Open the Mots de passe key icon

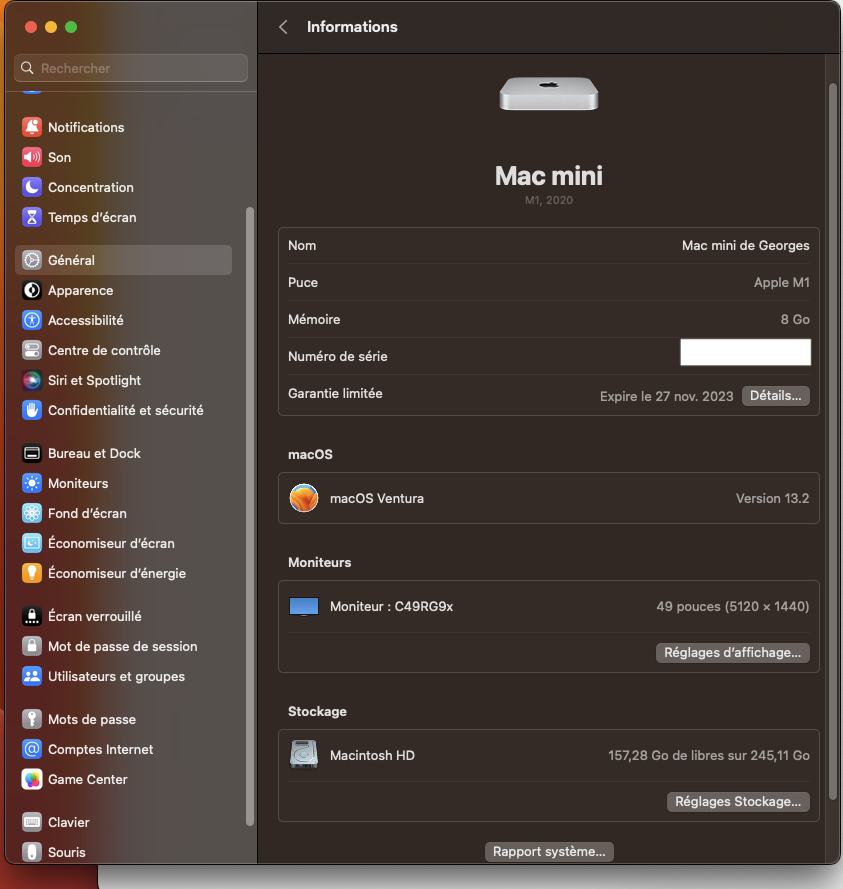pos(32,719)
